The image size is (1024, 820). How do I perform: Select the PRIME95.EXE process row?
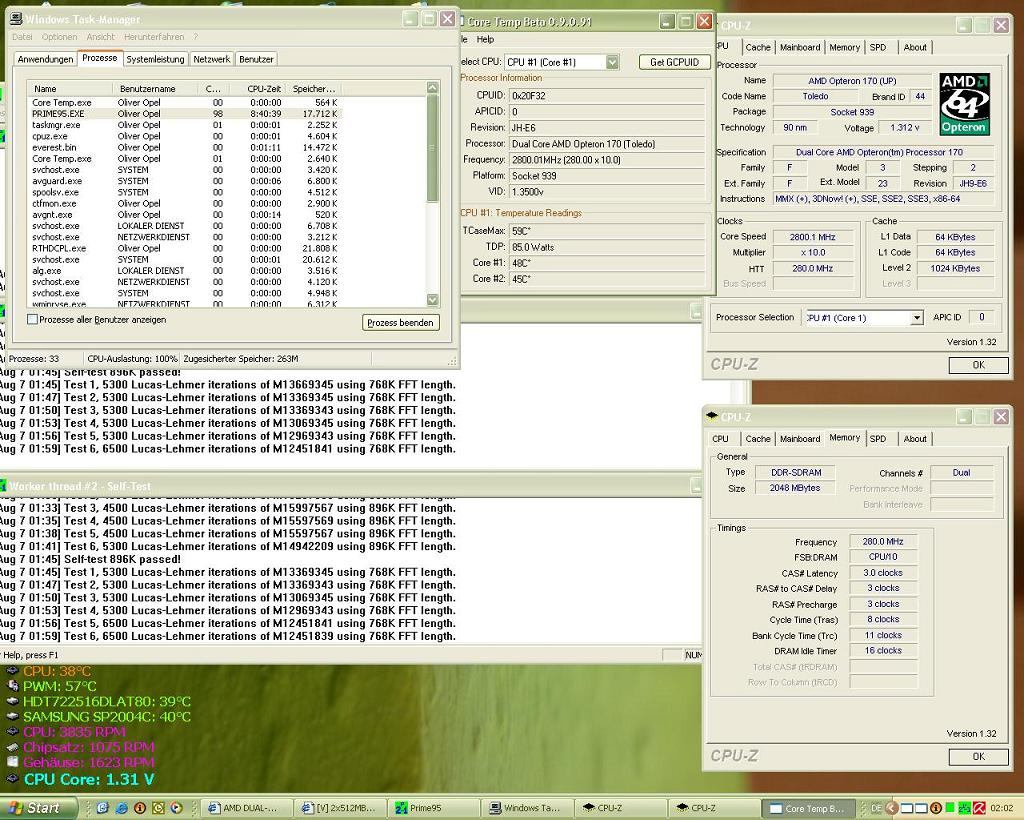185,114
